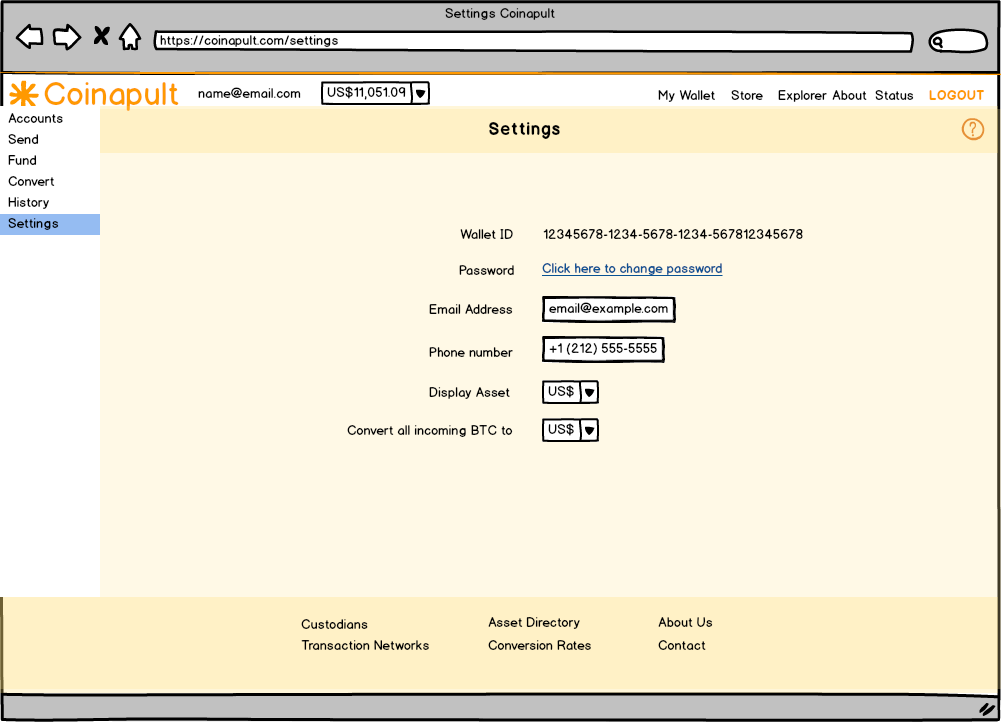Select Accounts in the sidebar
The image size is (1001, 722).
pyautogui.click(x=35, y=118)
